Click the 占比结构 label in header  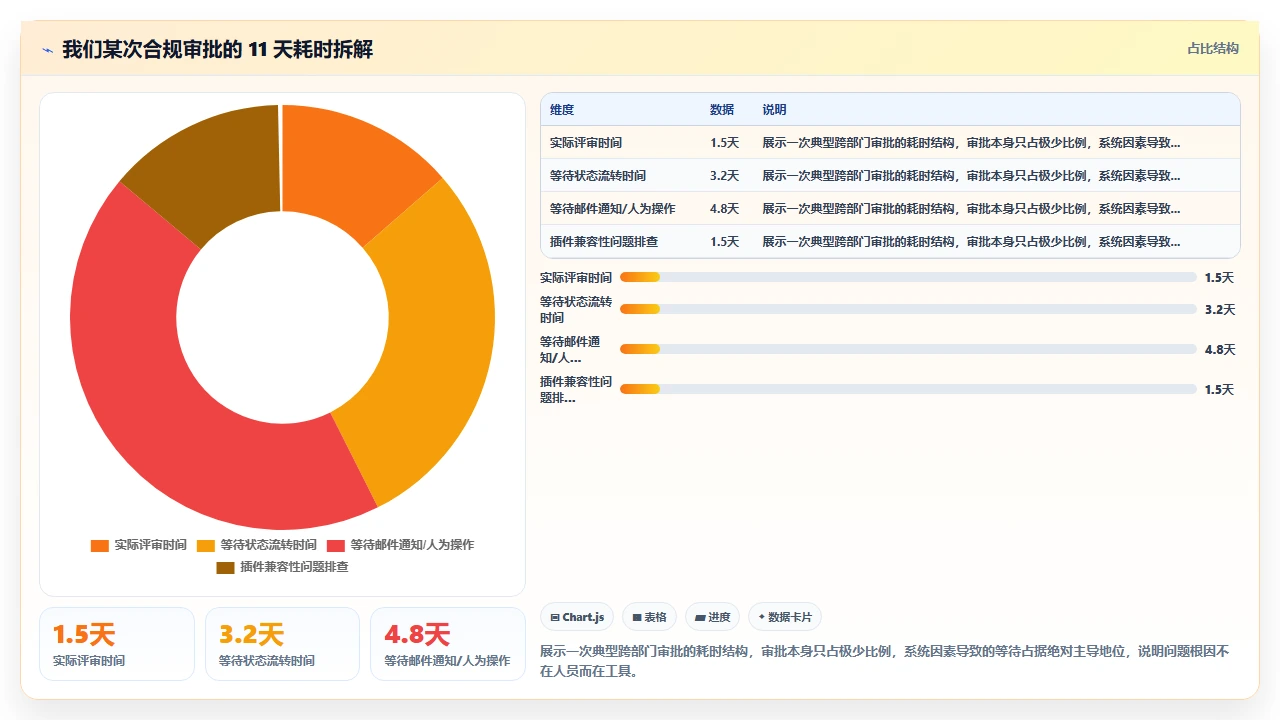(x=1213, y=48)
